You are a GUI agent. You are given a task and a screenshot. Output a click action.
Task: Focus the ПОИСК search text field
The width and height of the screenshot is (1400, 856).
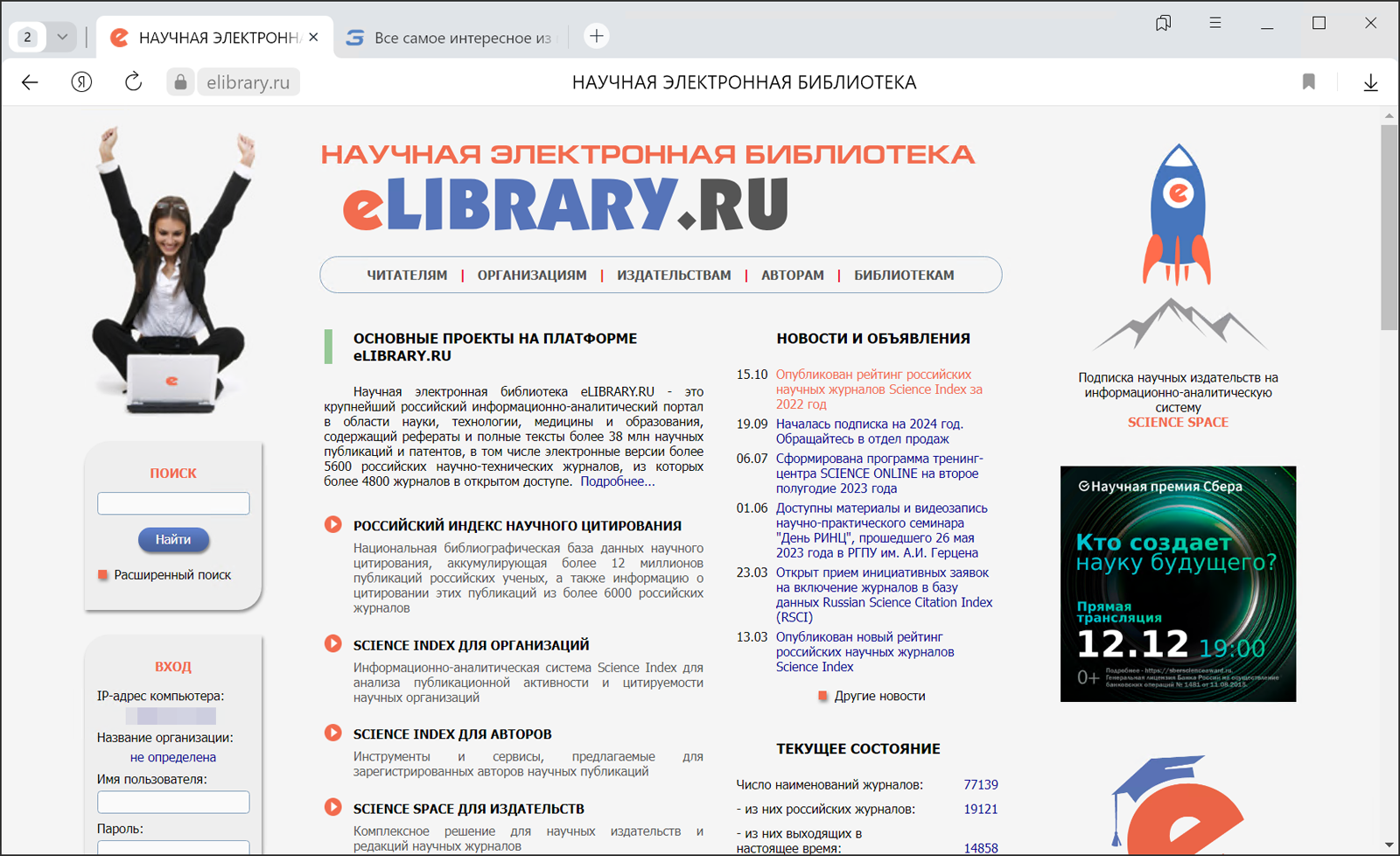pos(173,503)
